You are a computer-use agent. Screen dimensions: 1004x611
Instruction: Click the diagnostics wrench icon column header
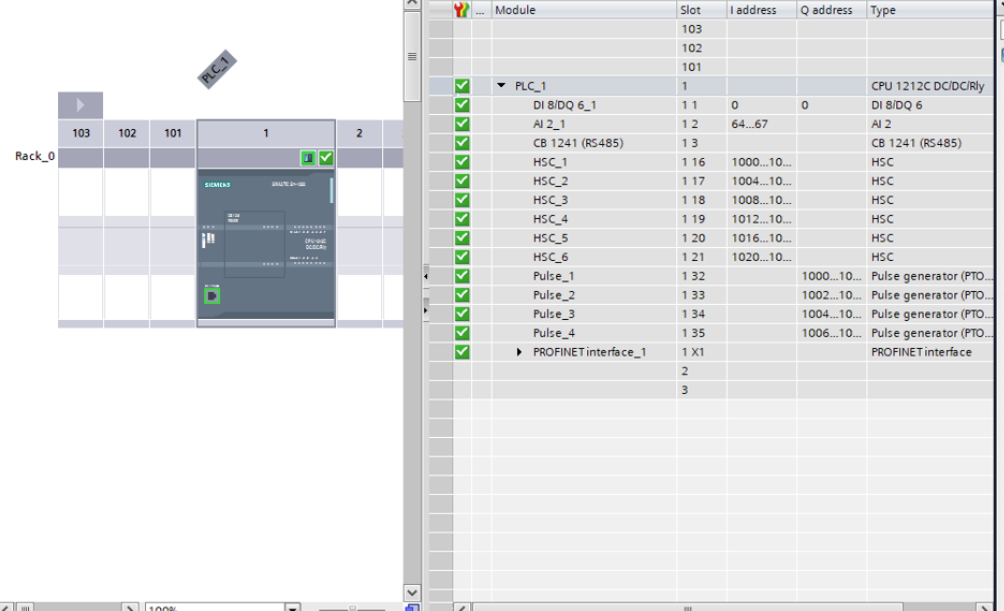pyautogui.click(x=461, y=10)
